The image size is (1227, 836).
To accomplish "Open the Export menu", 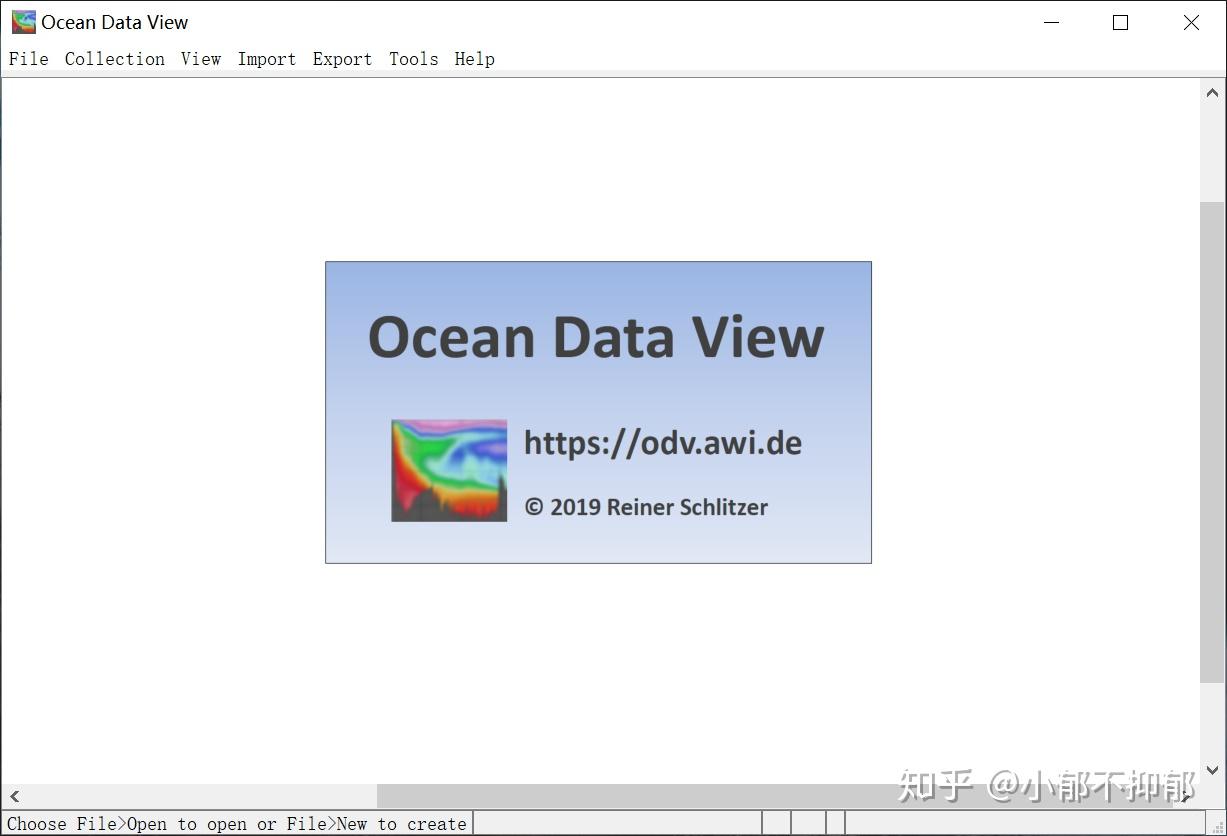I will tap(342, 59).
